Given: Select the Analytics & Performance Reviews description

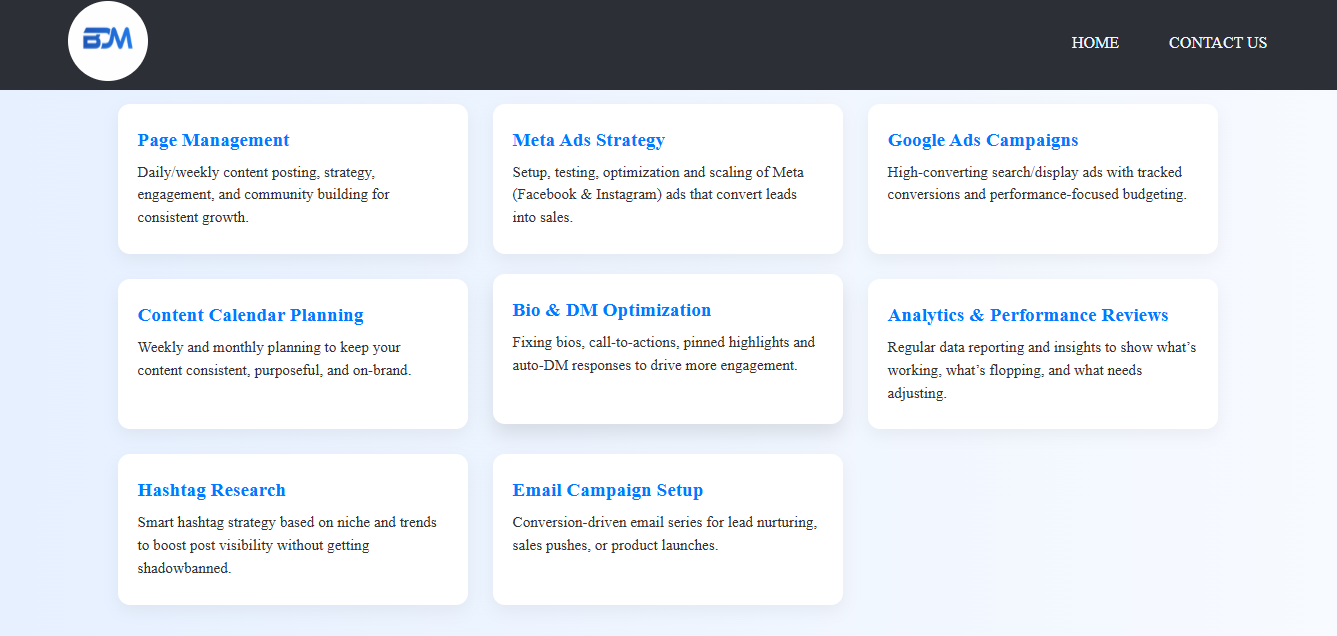Looking at the screenshot, I should pyautogui.click(x=1041, y=370).
